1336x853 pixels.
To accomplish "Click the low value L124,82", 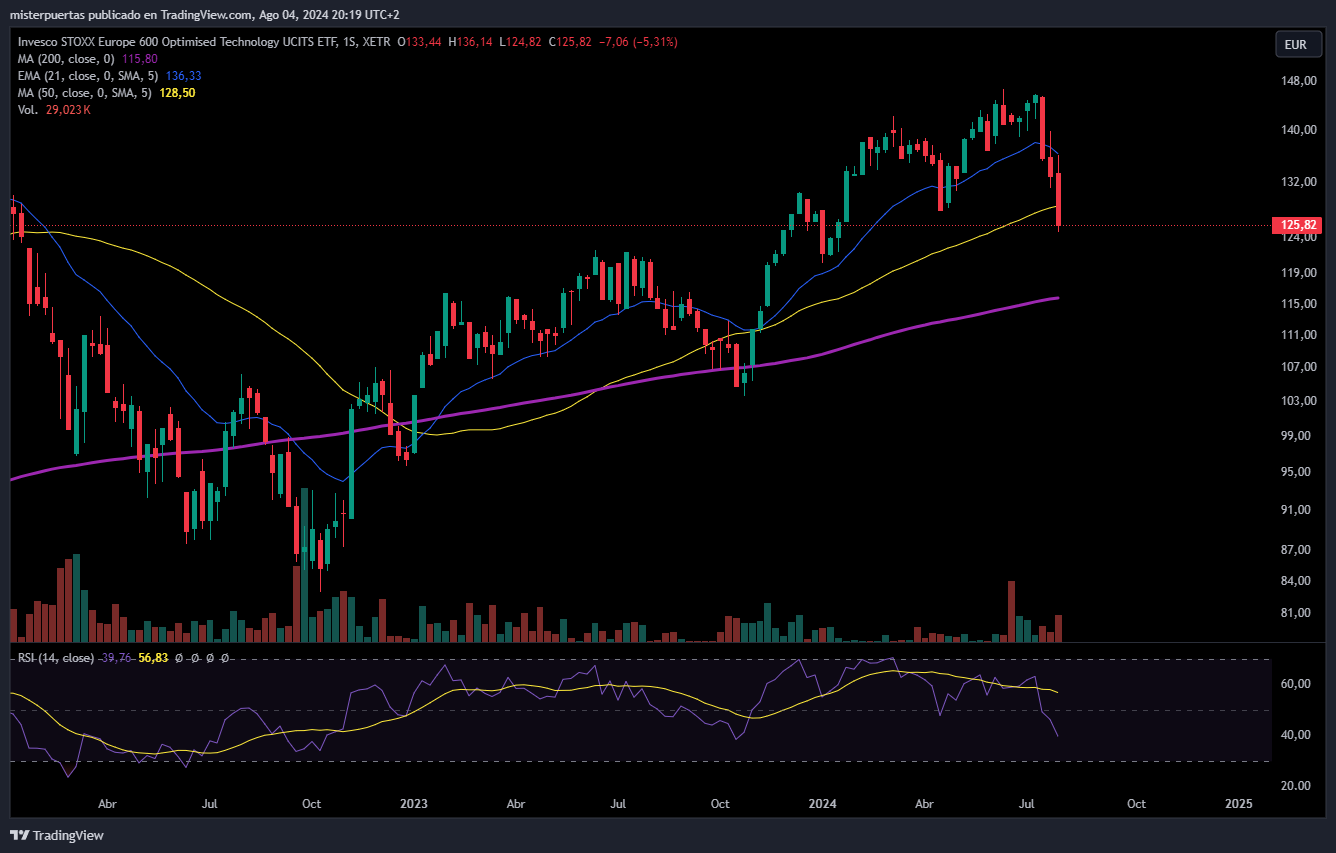I will point(520,42).
